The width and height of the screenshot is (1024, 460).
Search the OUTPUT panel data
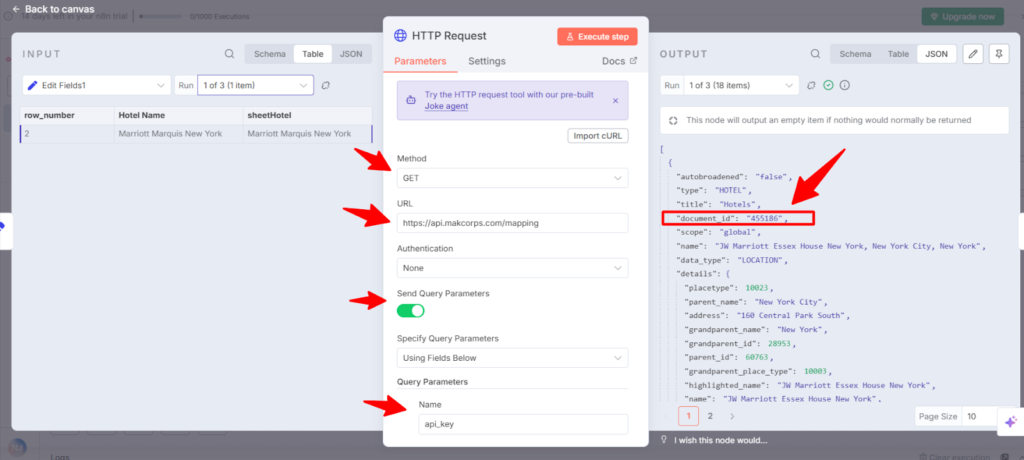[x=815, y=54]
